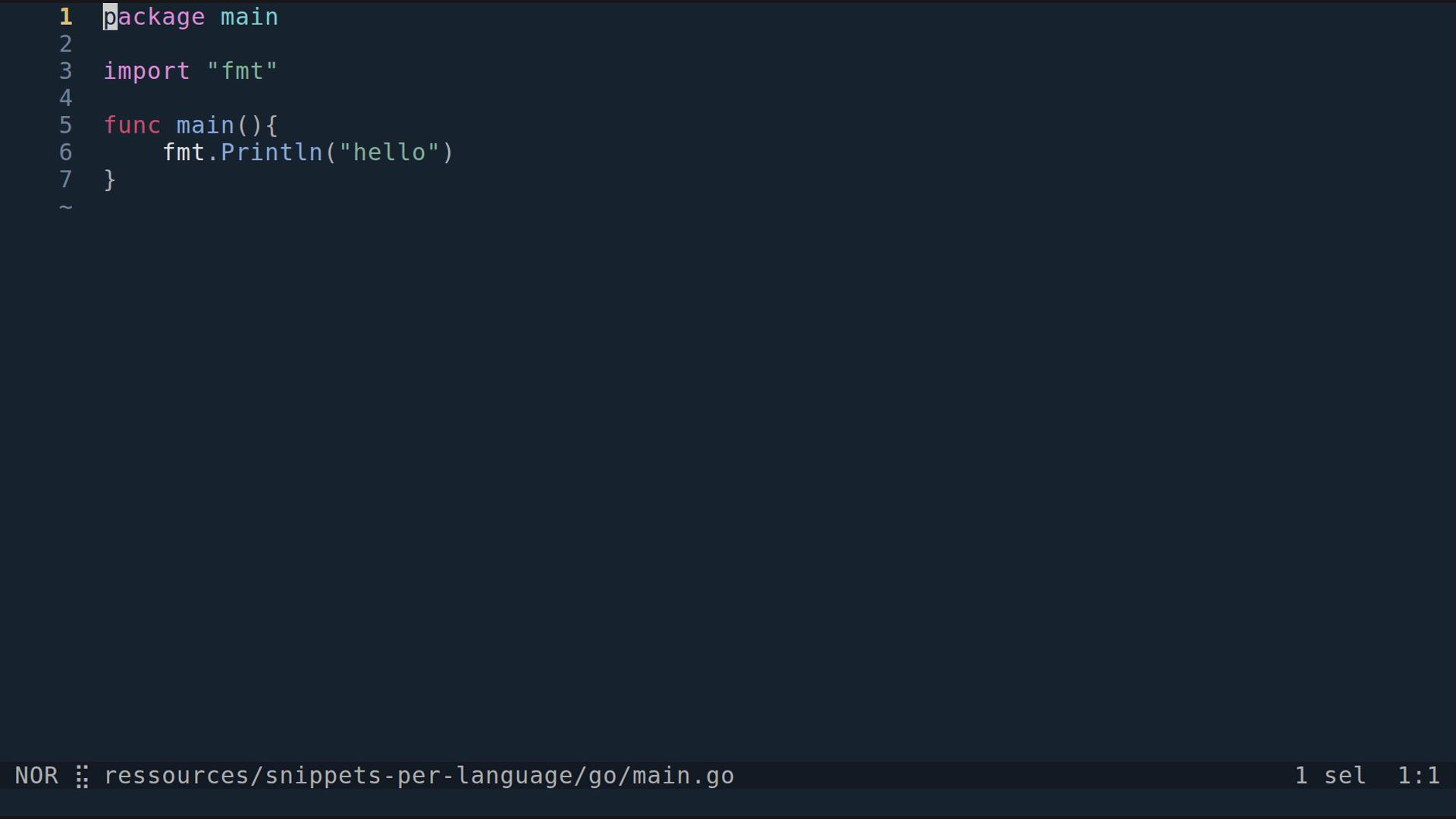This screenshot has height=819, width=1456.
Task: Click the 1:1 cursor position indicator
Action: (1418, 776)
